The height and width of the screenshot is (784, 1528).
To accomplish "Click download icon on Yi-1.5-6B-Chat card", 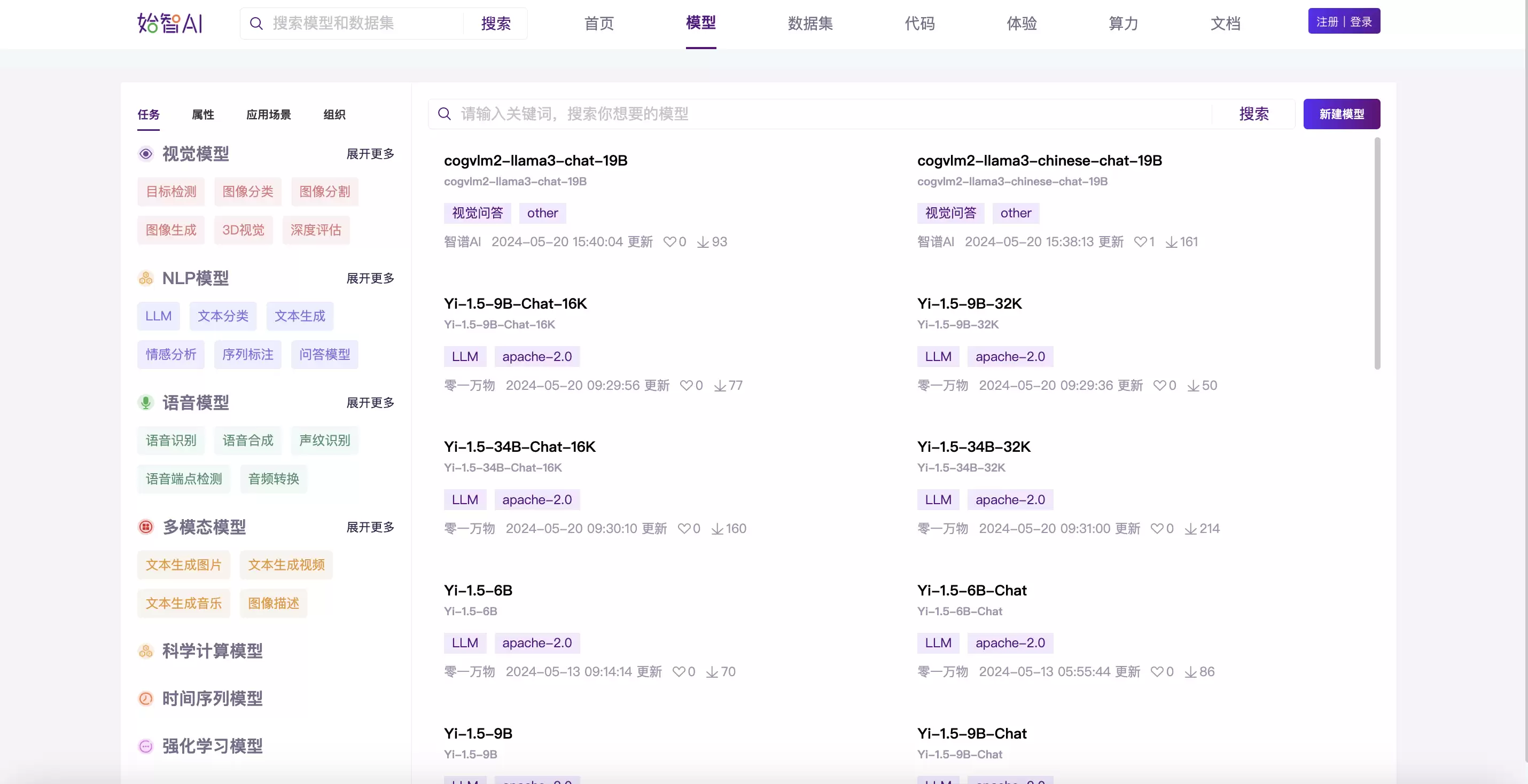I will (x=1191, y=672).
